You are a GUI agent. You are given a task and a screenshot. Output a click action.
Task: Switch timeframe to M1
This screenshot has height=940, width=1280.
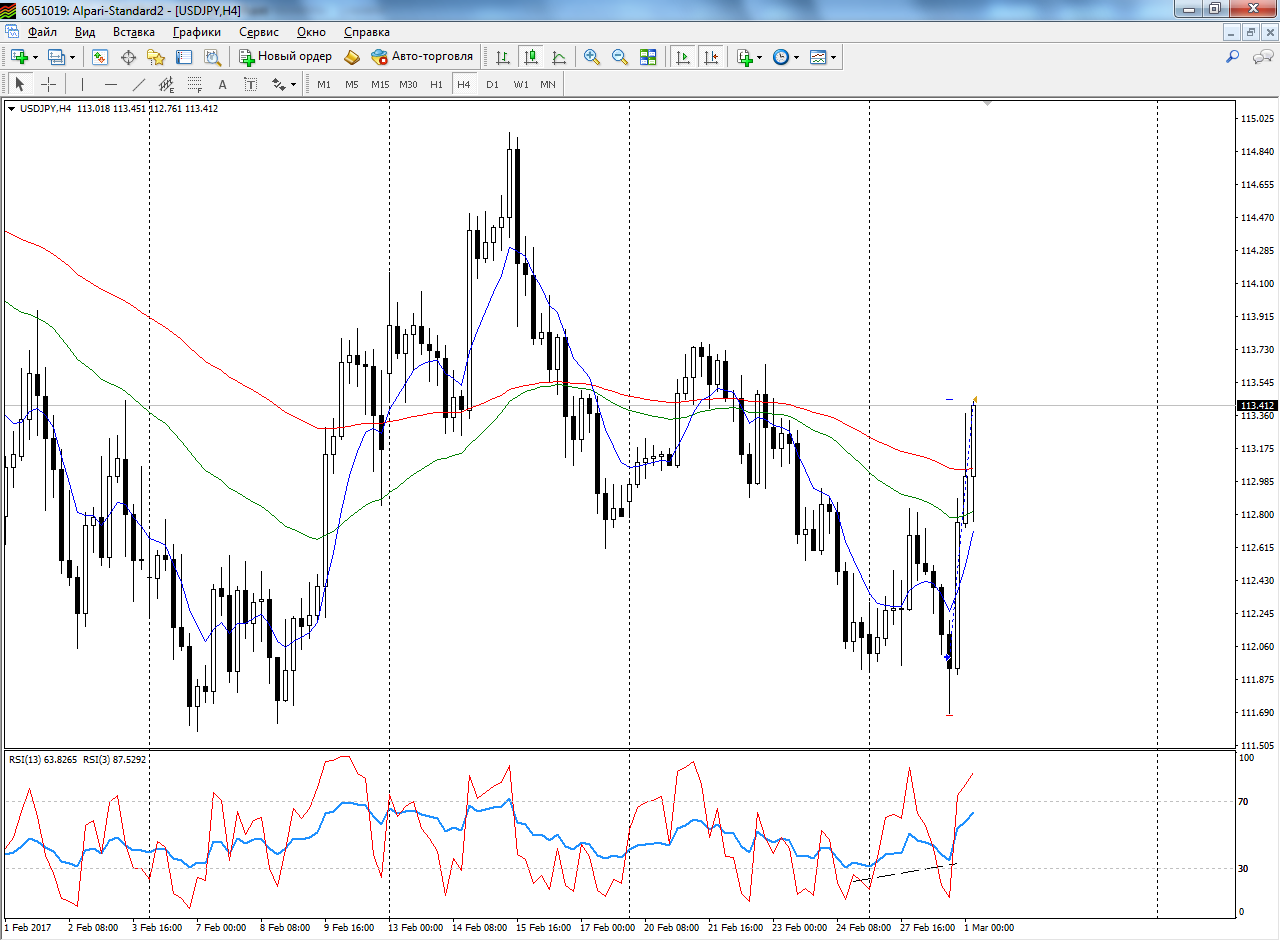point(324,84)
